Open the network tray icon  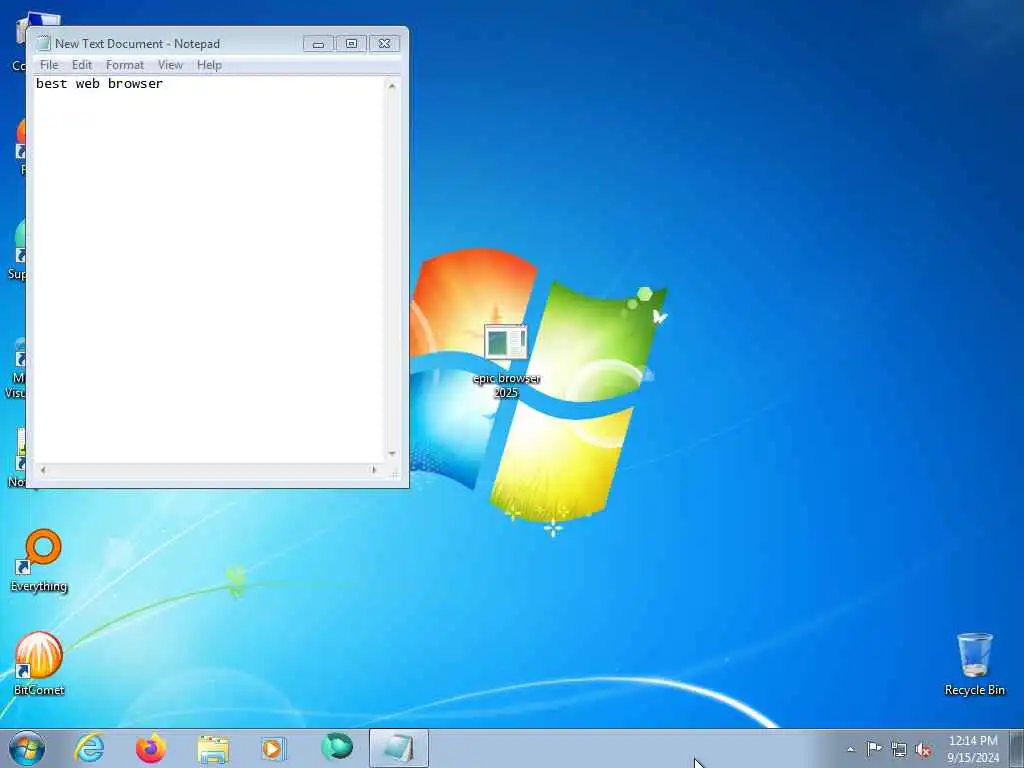(x=899, y=750)
